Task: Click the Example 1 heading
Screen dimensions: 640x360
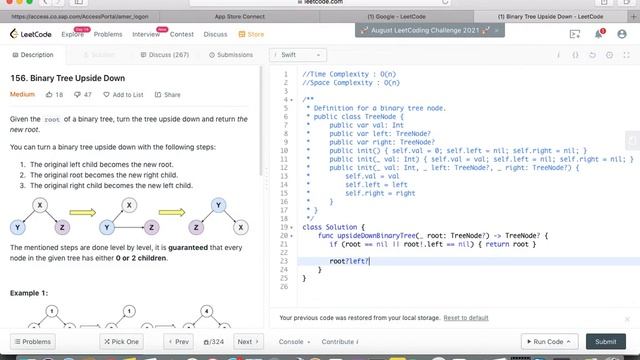Action: [x=29, y=293]
